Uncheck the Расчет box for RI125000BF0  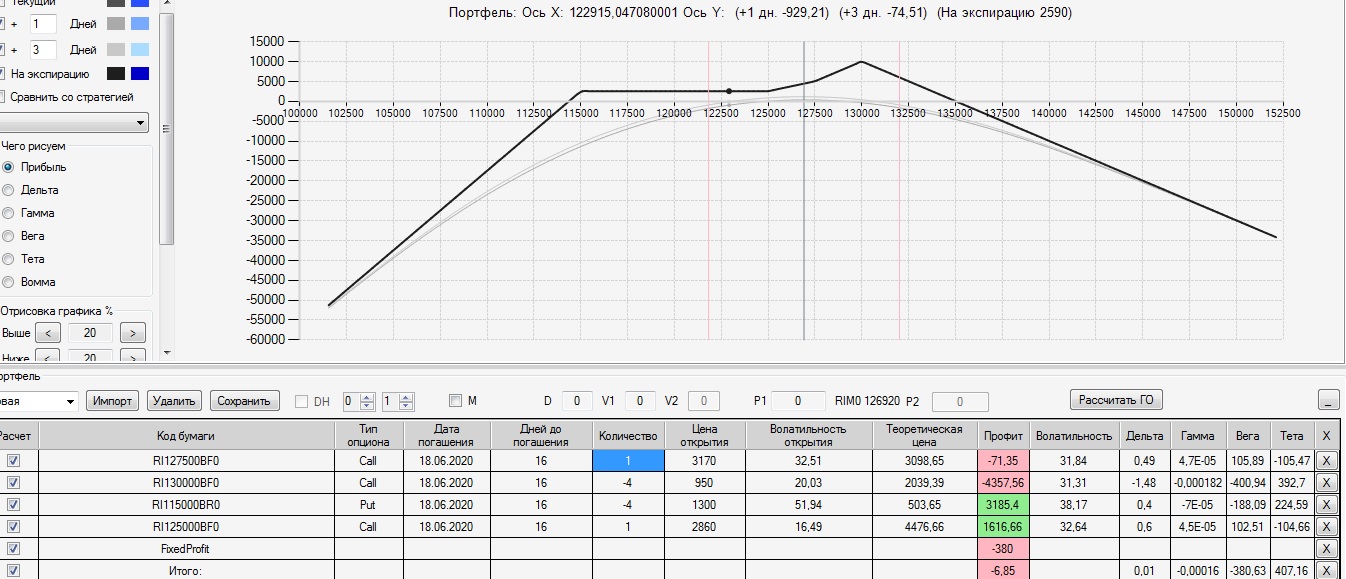pyautogui.click(x=14, y=526)
